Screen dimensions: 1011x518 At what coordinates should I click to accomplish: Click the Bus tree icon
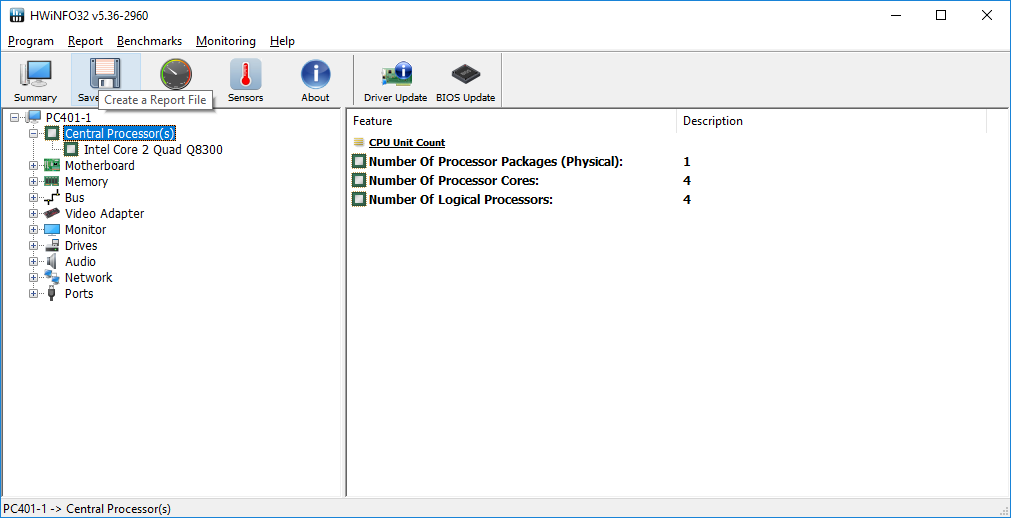coord(52,197)
